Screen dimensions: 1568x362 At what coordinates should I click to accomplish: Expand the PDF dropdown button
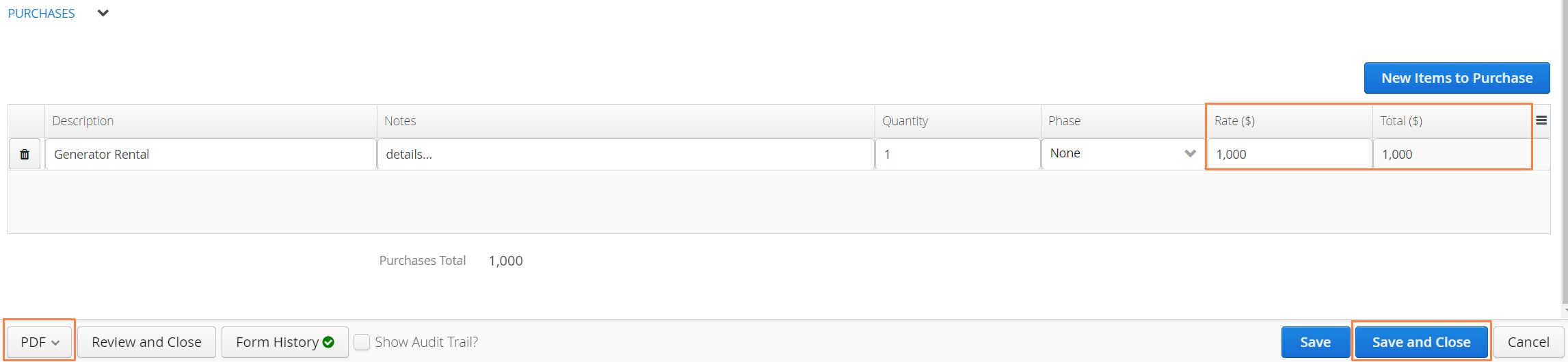(x=40, y=342)
